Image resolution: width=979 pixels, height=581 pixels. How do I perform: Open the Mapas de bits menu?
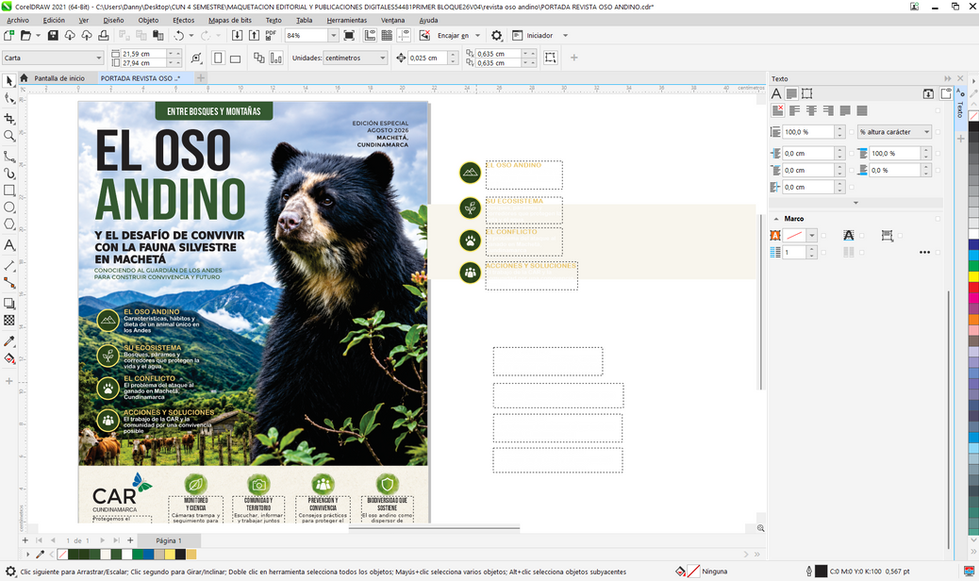click(x=230, y=20)
